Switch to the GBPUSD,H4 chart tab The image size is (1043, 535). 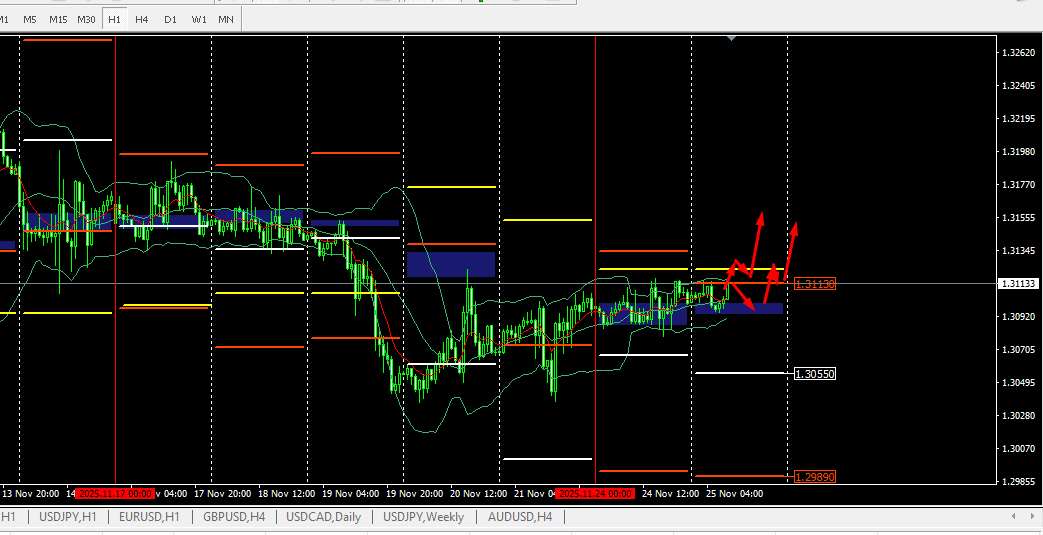click(235, 516)
